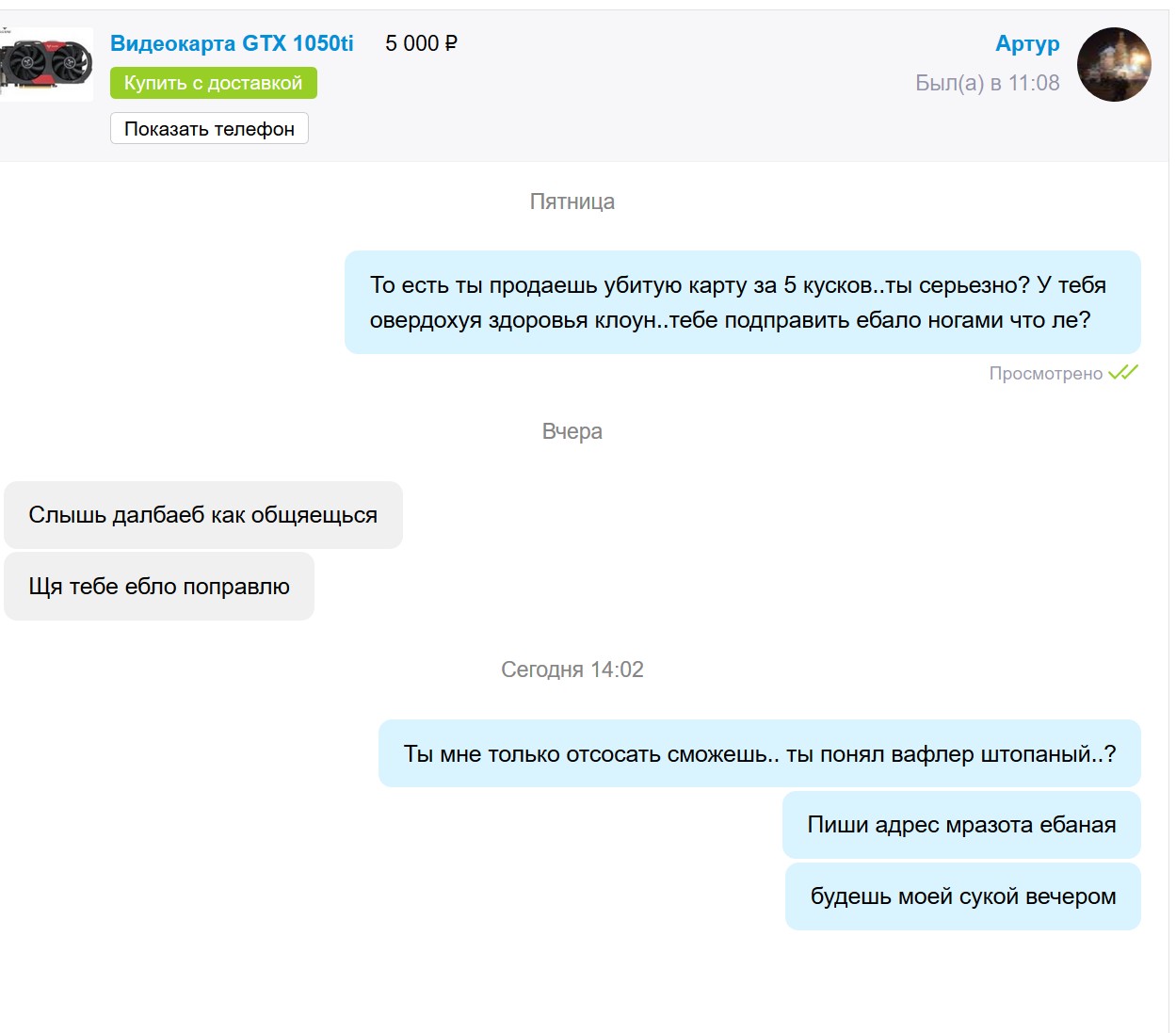Click the Пятница date separator
The width and height of the screenshot is (1176, 1033).
[572, 202]
